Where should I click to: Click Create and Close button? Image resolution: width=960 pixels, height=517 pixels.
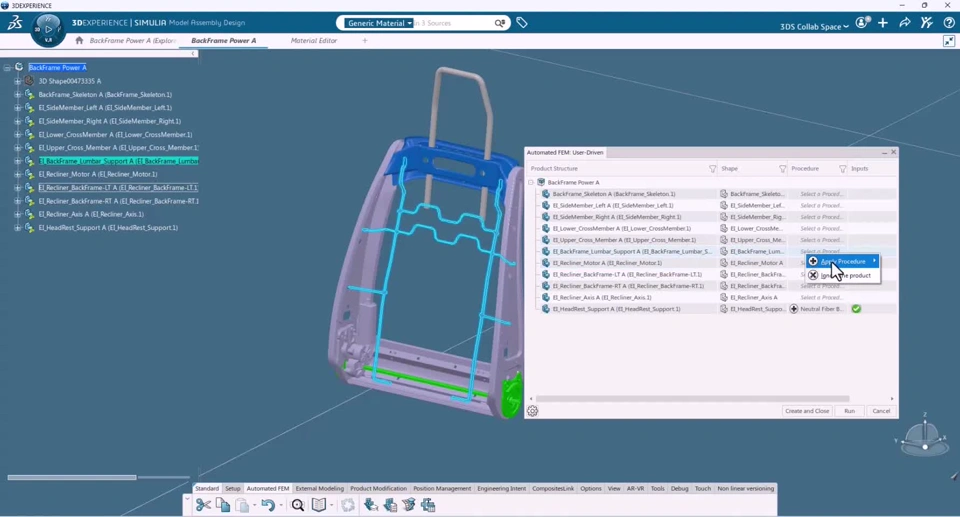(x=807, y=411)
